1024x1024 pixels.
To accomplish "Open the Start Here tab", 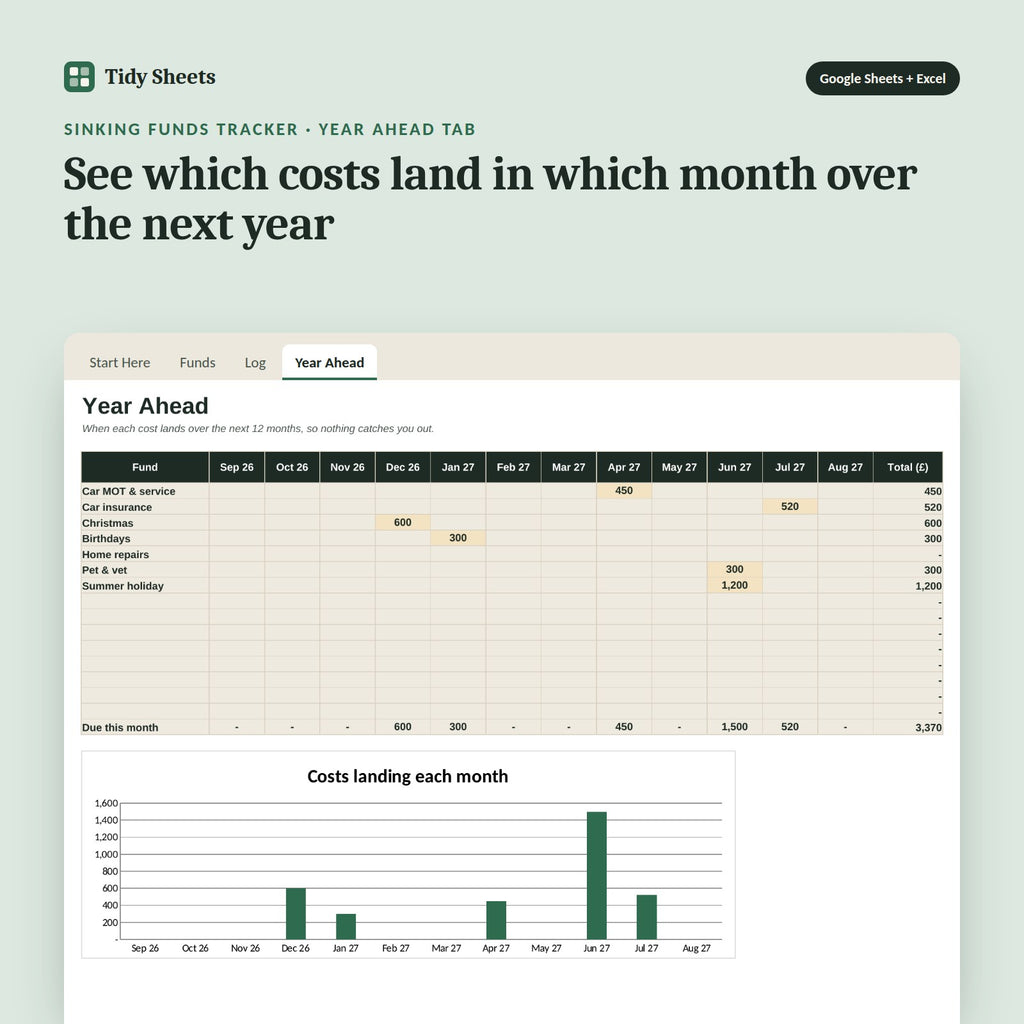I will point(120,362).
